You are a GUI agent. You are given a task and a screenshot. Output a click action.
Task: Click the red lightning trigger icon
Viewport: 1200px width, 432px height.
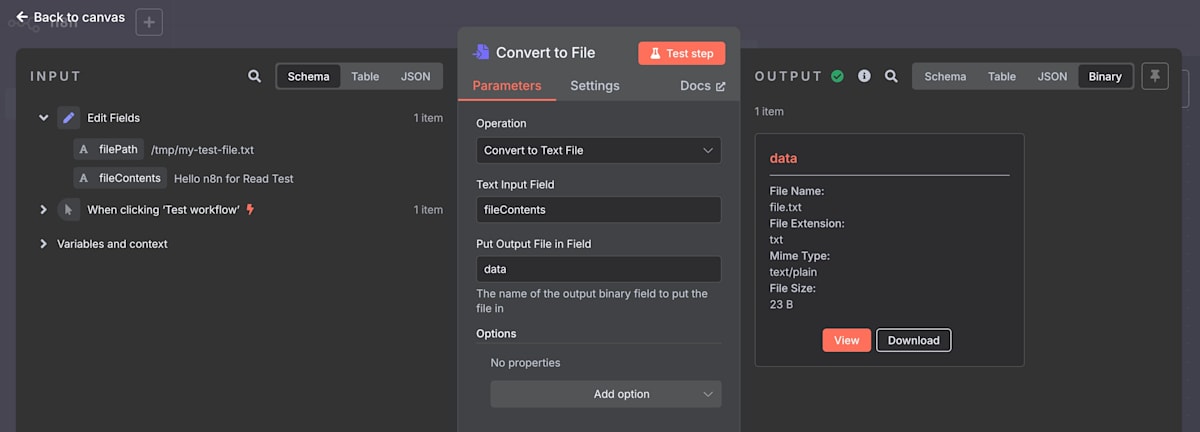tap(250, 210)
